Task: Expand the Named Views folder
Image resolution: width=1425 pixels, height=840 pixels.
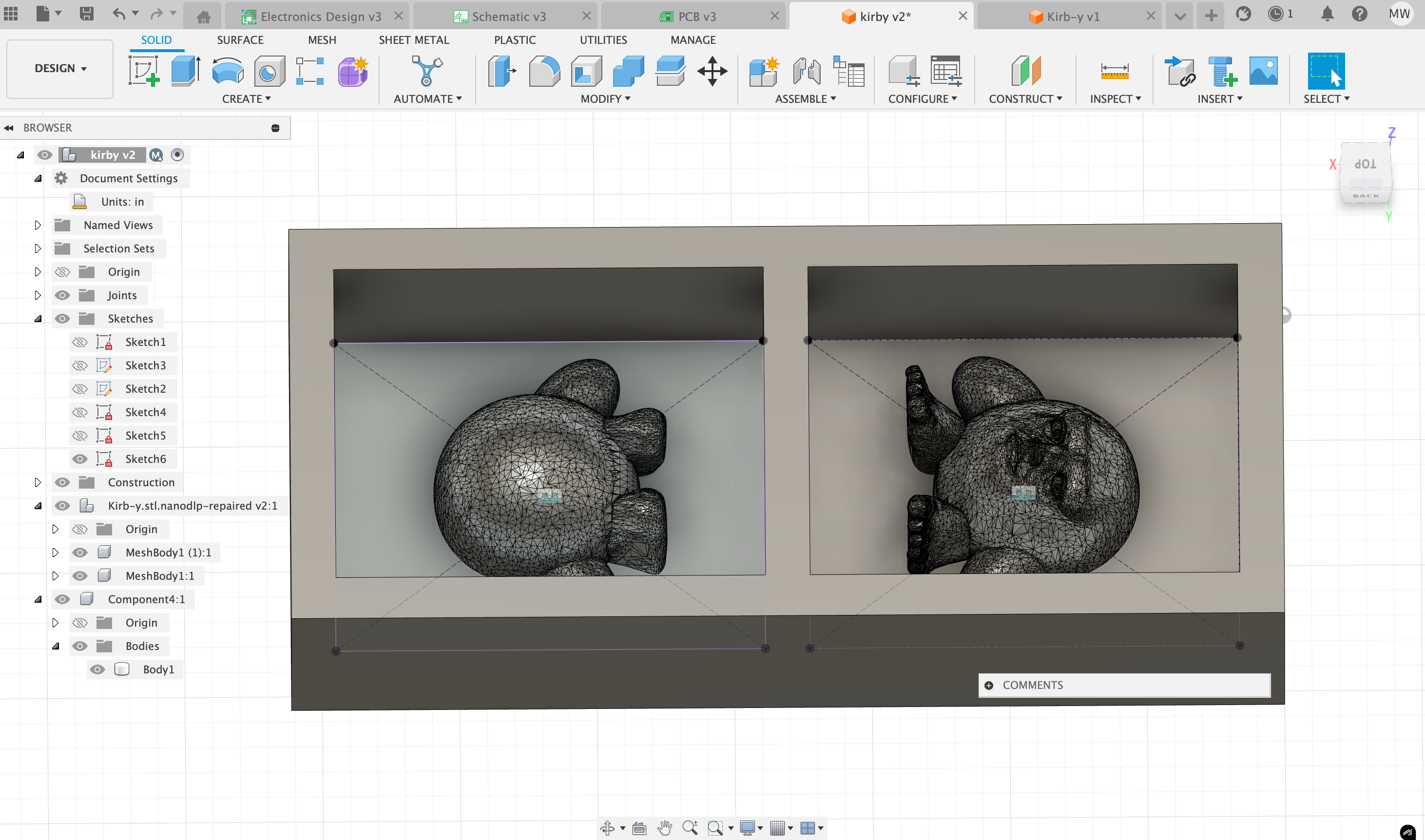Action: pyautogui.click(x=38, y=225)
